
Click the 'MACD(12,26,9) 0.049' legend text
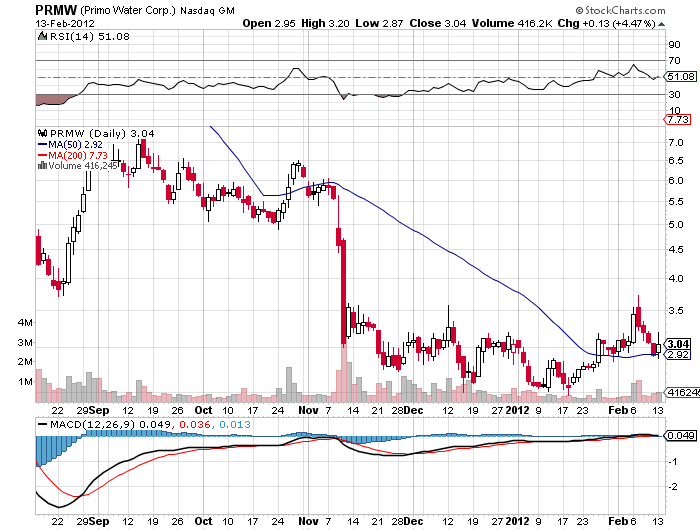[110, 424]
